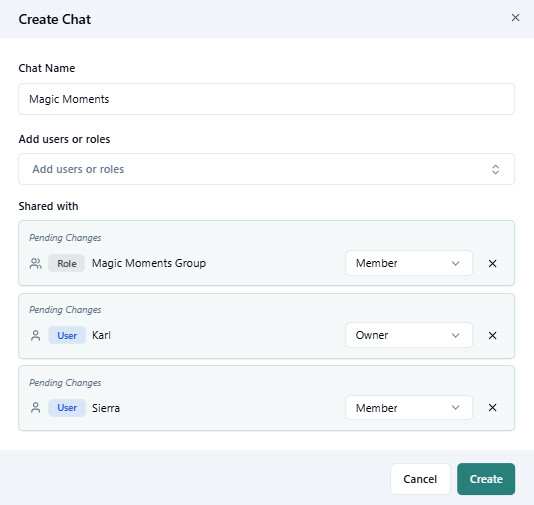
Task: Open the Owner dropdown for Karl
Action: coord(409,335)
